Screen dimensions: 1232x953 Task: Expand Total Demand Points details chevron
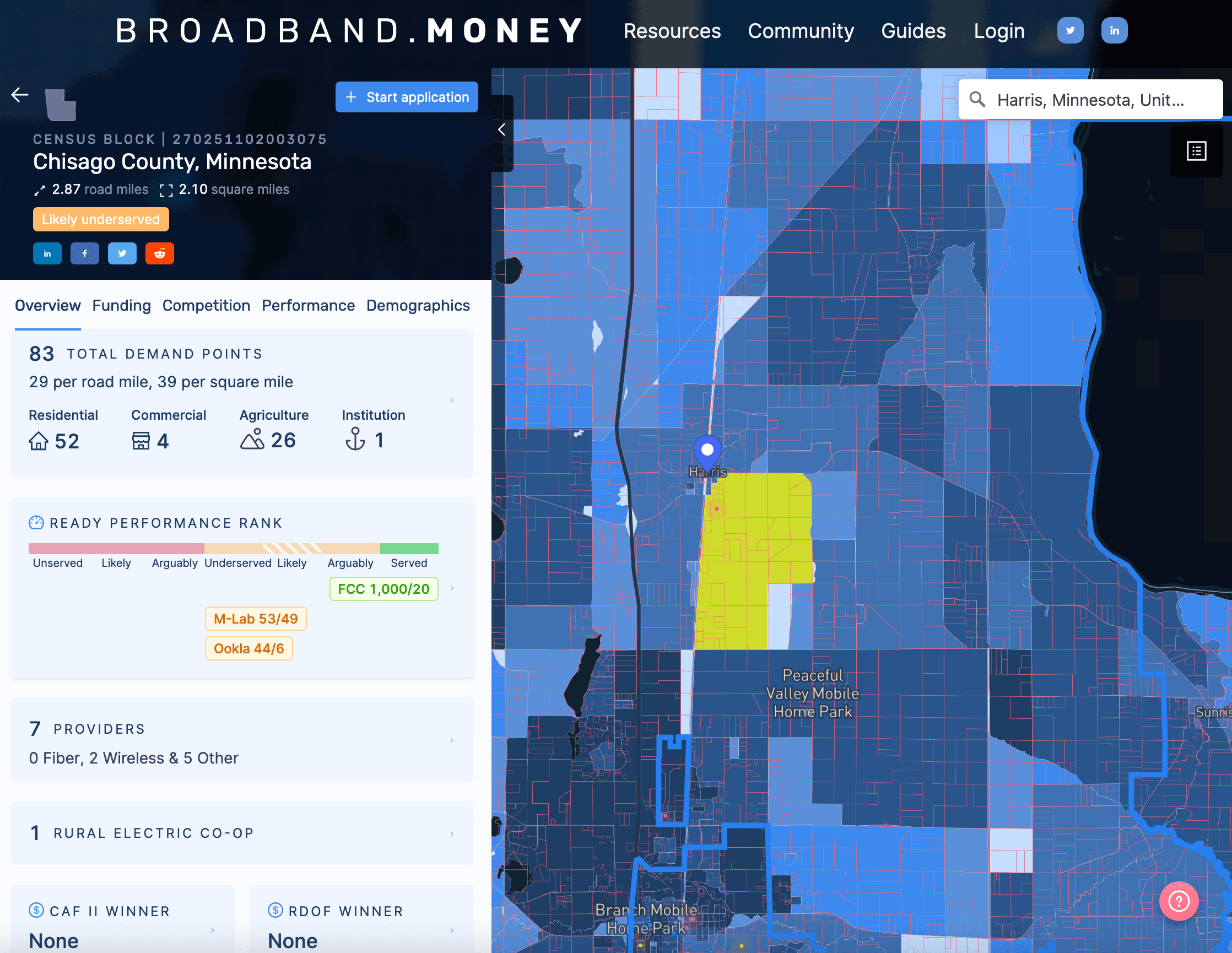[451, 400]
